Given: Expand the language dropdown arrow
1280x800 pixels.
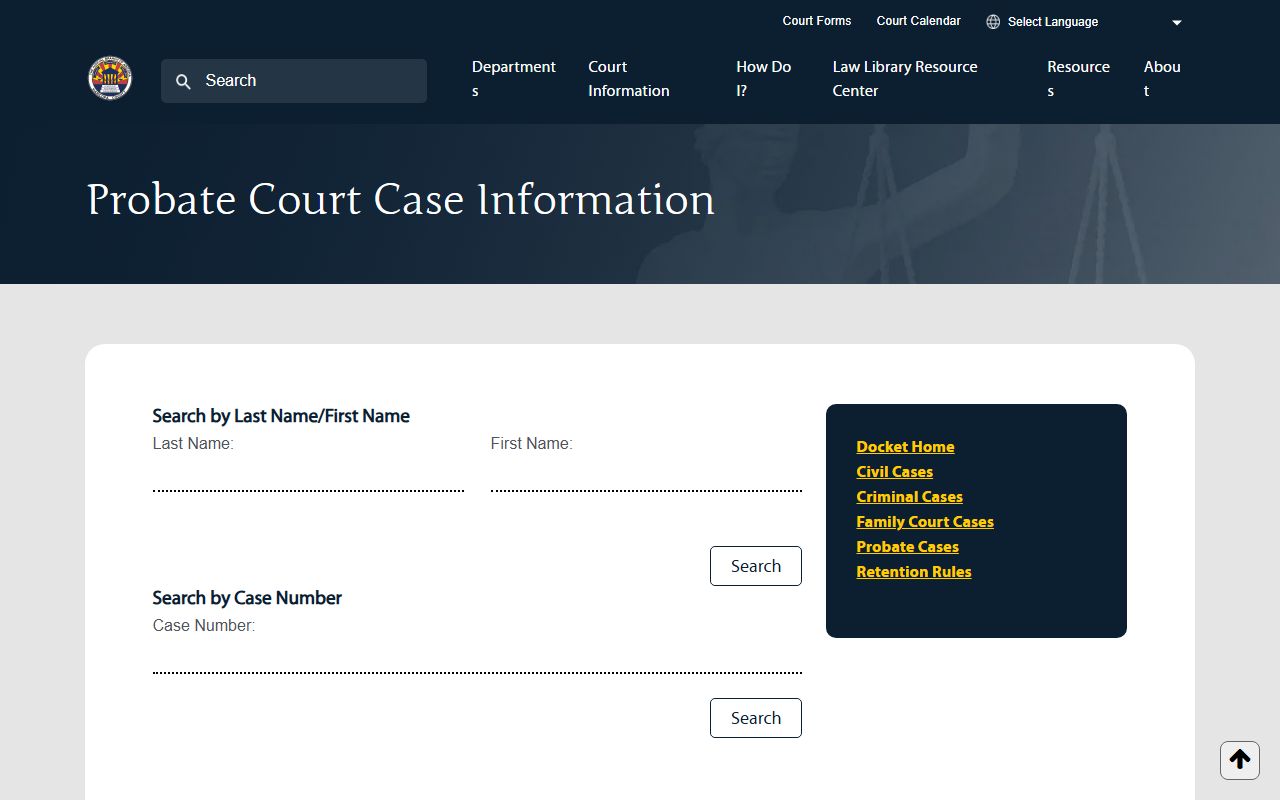Looking at the screenshot, I should (1177, 23).
